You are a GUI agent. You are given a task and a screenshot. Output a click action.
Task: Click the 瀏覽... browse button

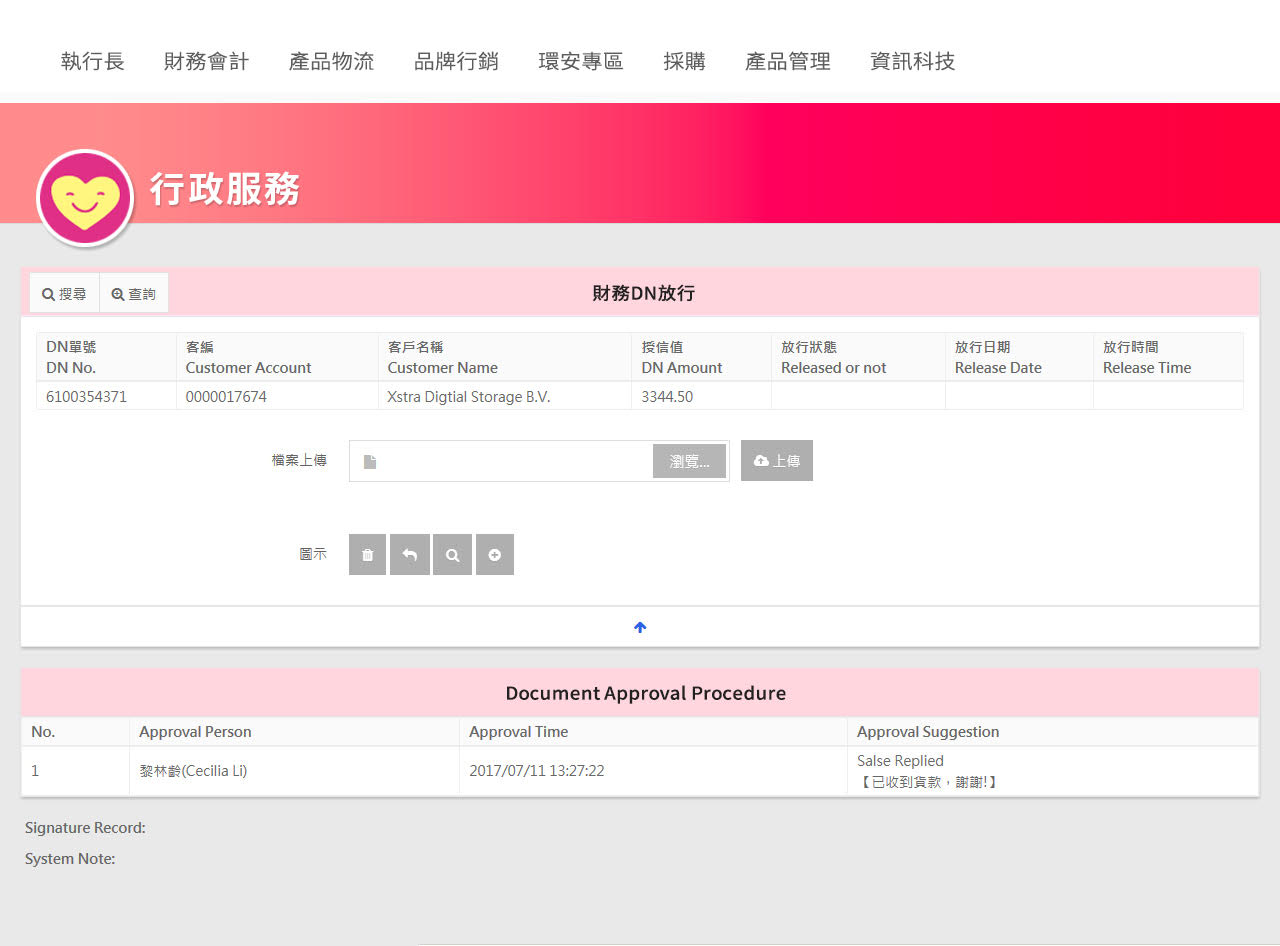coord(689,461)
